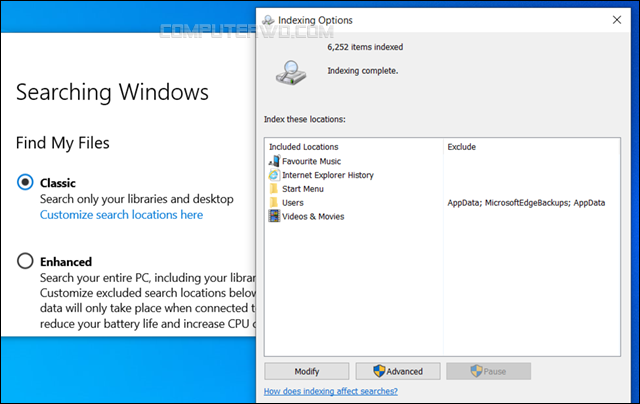Click the Index these locations label
The image size is (640, 404).
tap(304, 119)
